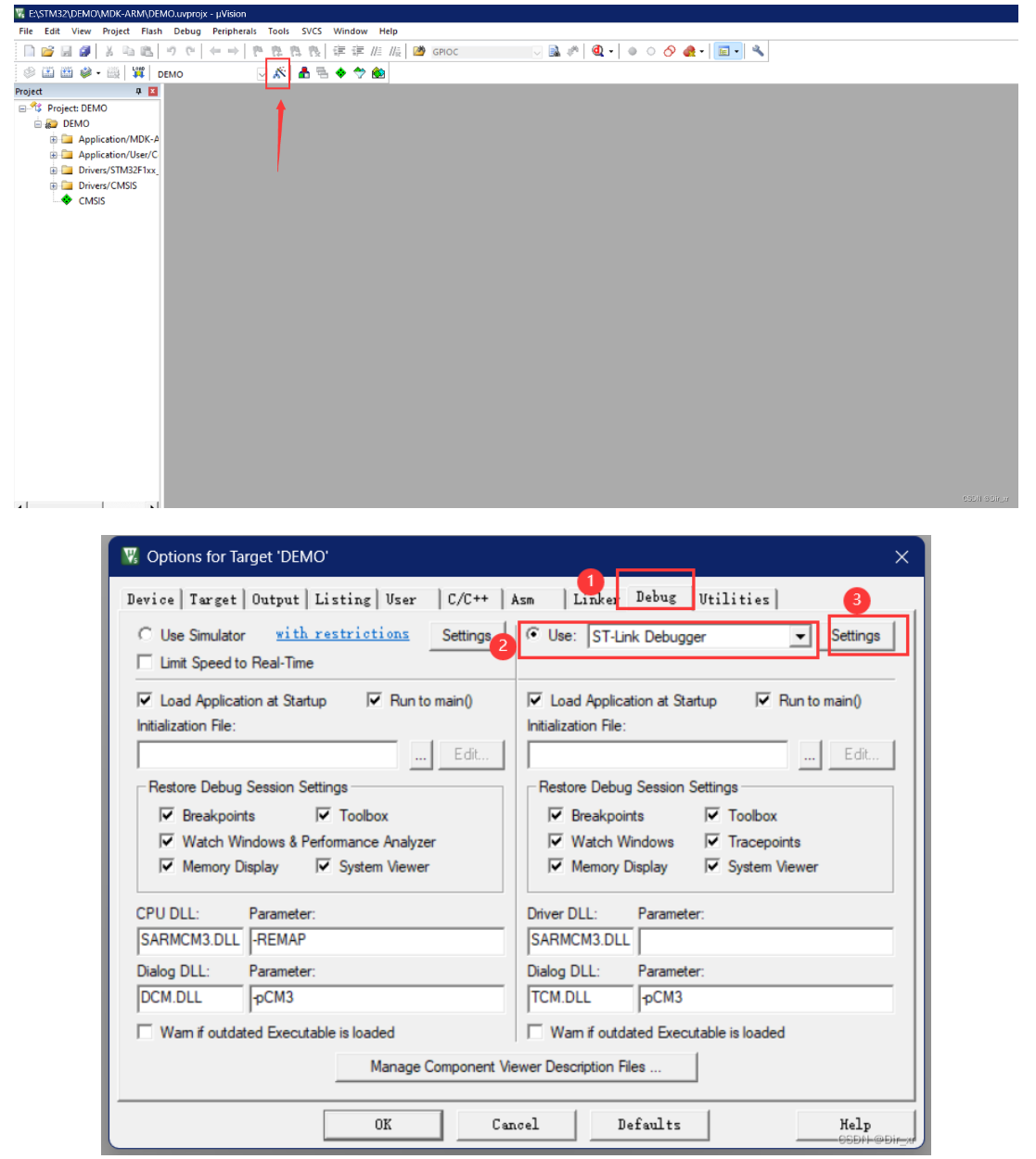Click Manage Component Viewer Description Files button
Image resolution: width=1036 pixels, height=1159 pixels.
(x=516, y=1066)
